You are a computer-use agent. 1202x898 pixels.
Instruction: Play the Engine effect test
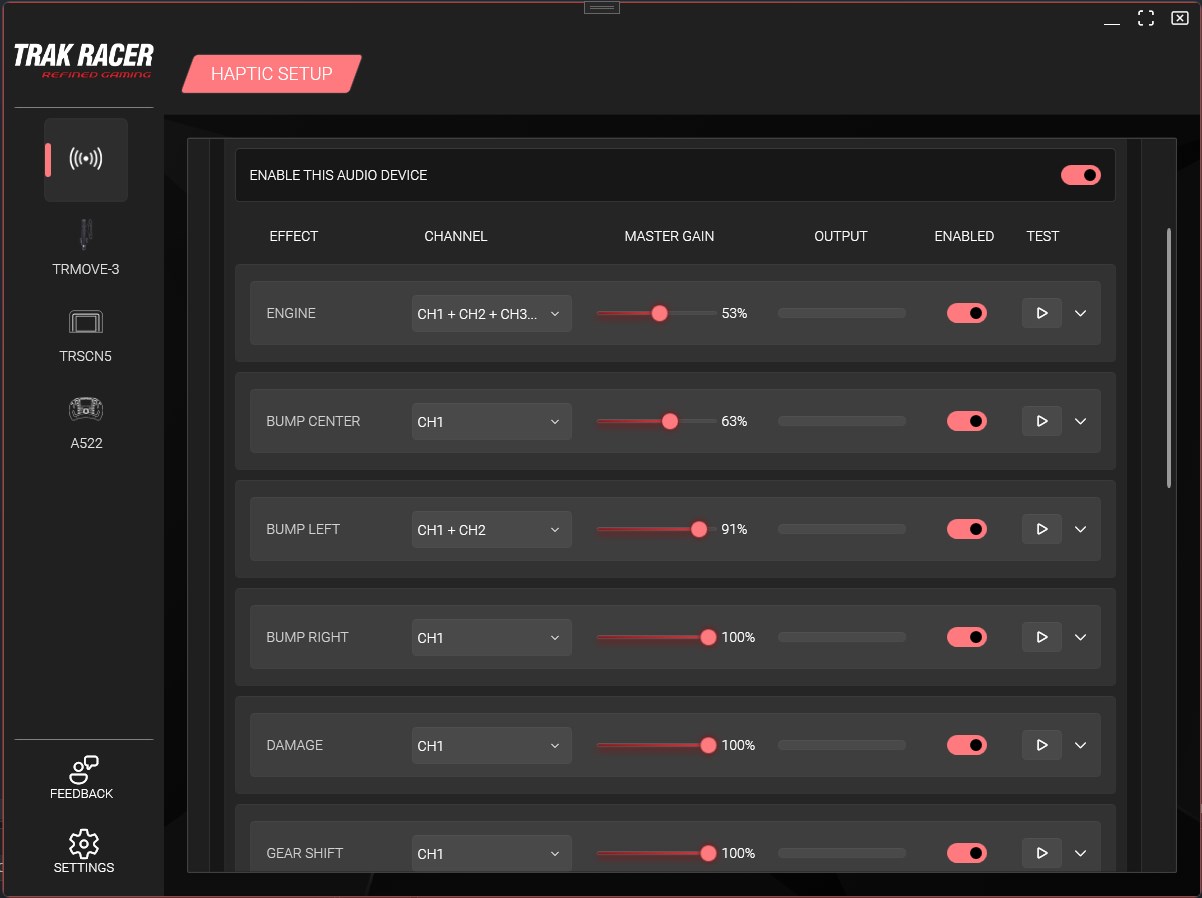[x=1042, y=313]
